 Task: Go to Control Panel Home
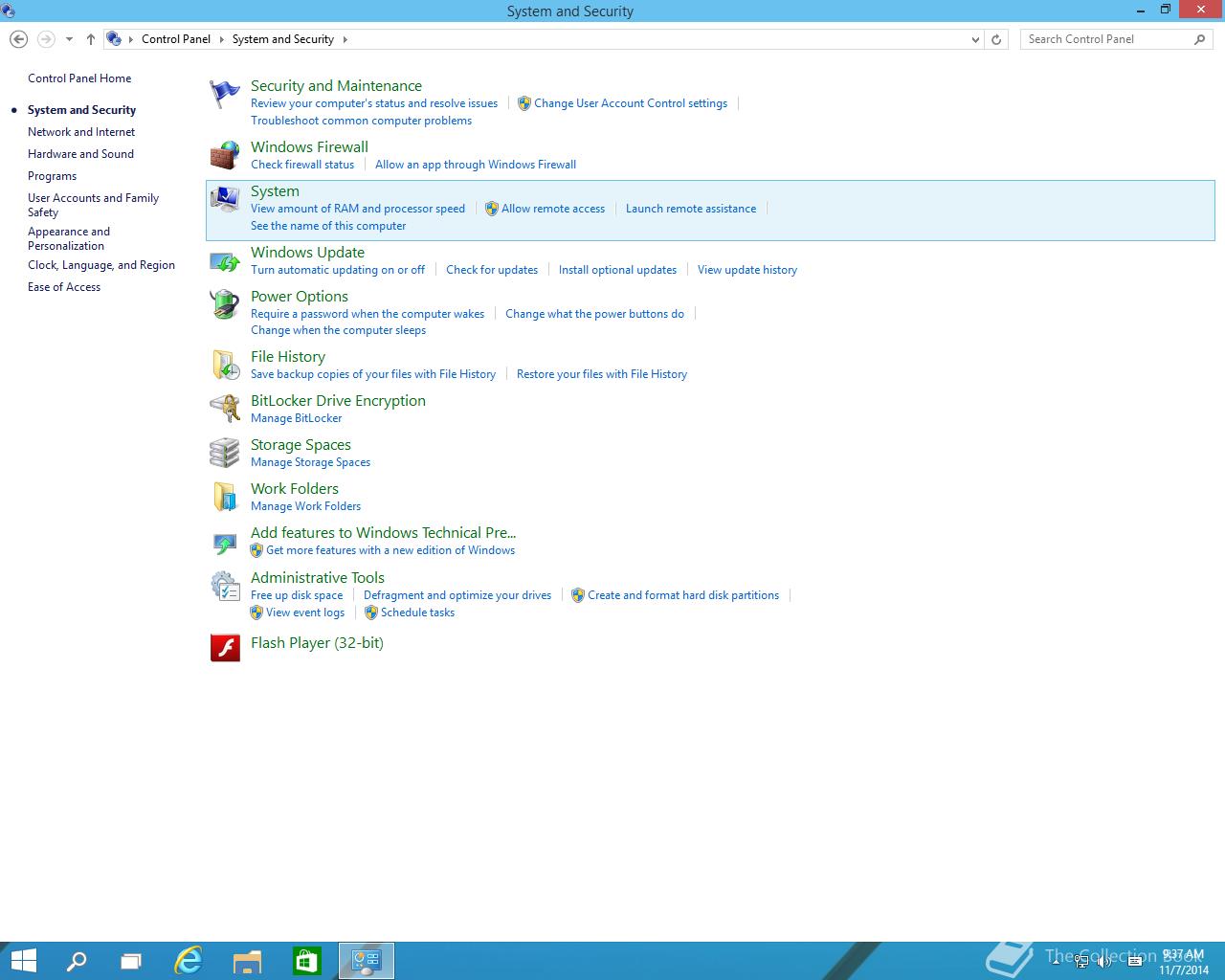tap(79, 78)
